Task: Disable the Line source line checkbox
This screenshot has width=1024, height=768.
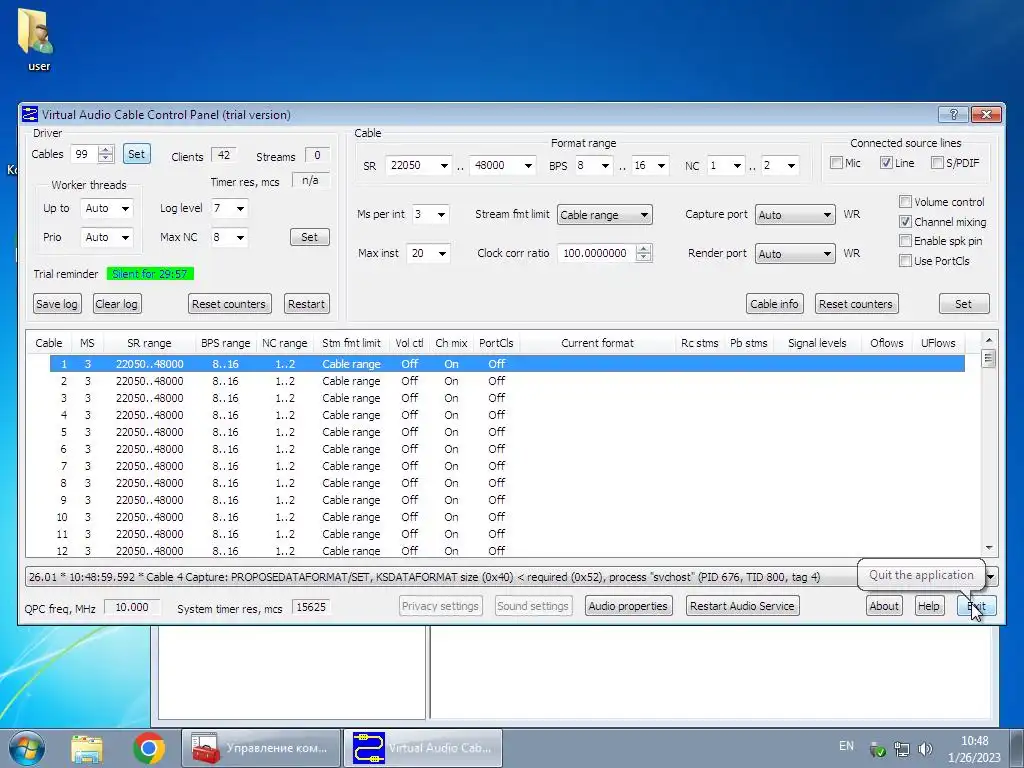Action: pyautogui.click(x=886, y=163)
